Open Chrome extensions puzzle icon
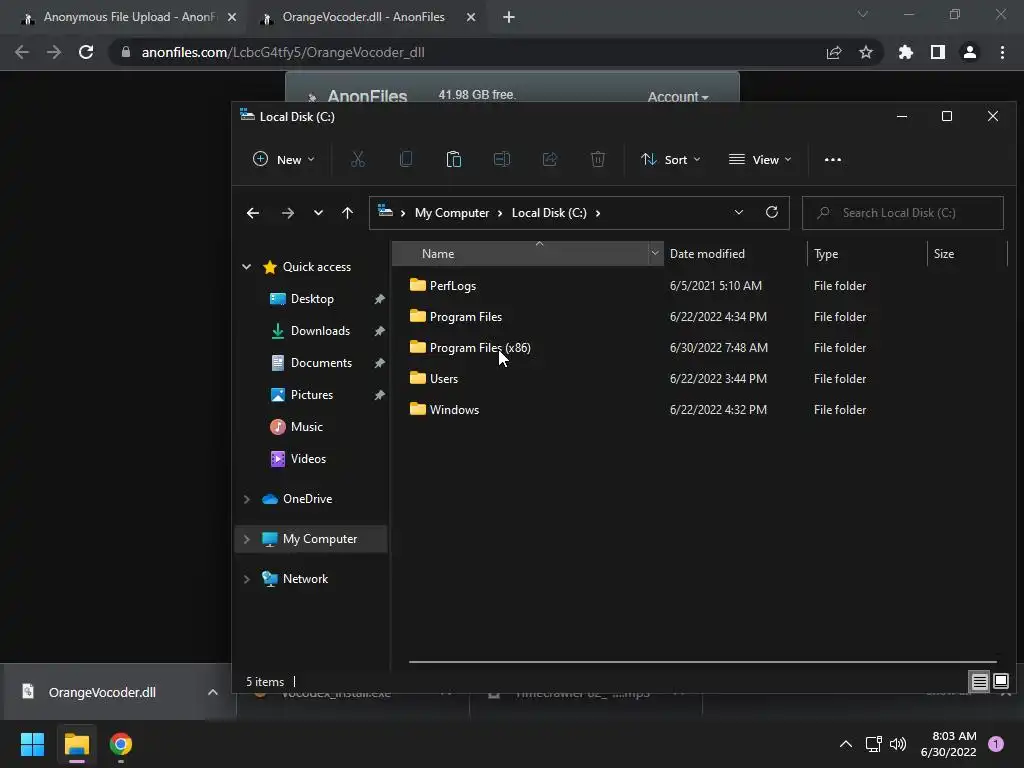This screenshot has width=1024, height=768. click(906, 52)
